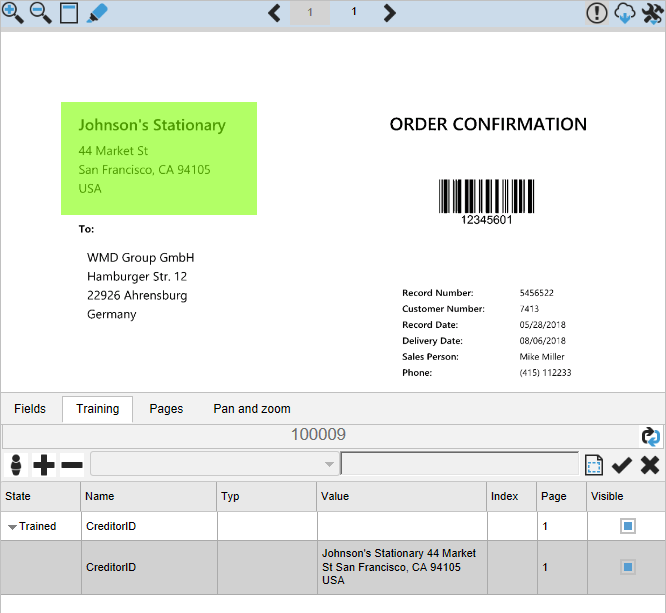
Task: Click the 22926 Ahrensburg line
Action: (x=137, y=295)
